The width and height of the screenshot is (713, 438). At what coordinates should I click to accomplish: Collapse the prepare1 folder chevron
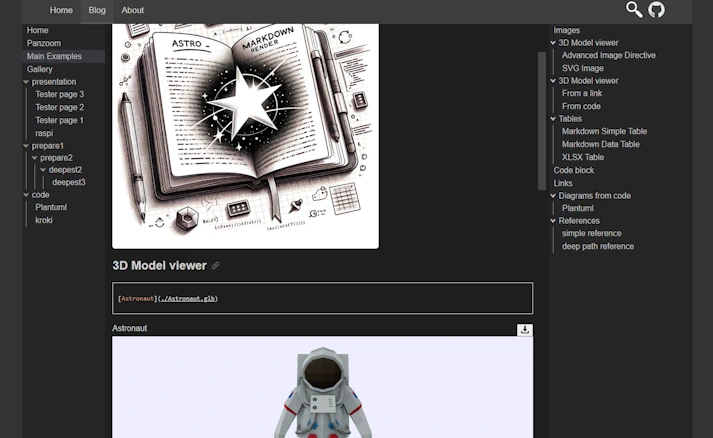click(26, 146)
